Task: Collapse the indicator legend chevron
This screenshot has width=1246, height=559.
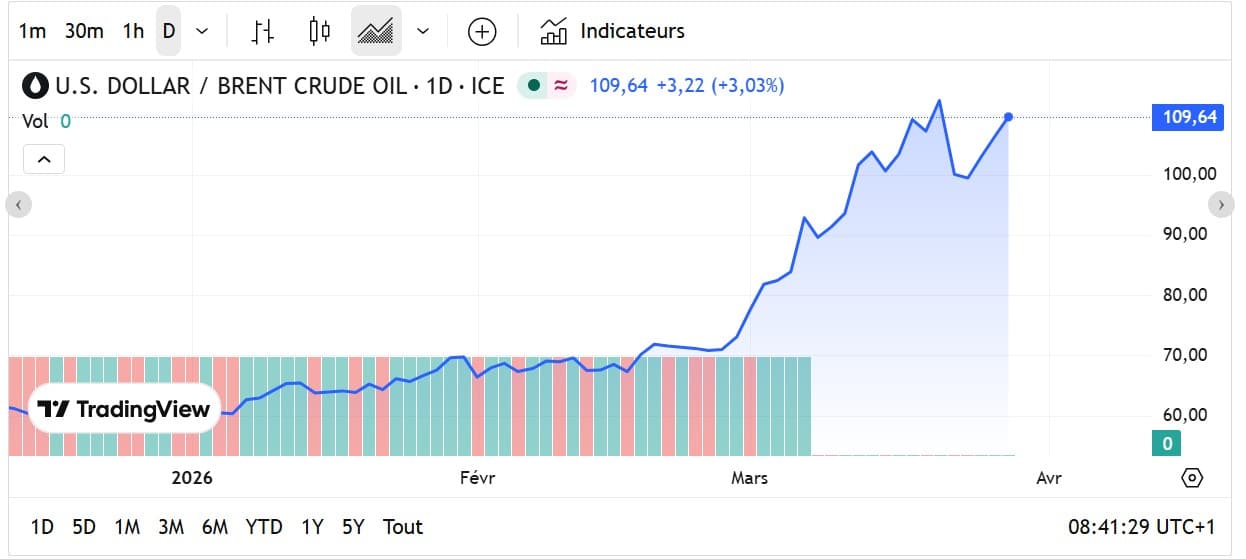Action: click(44, 159)
